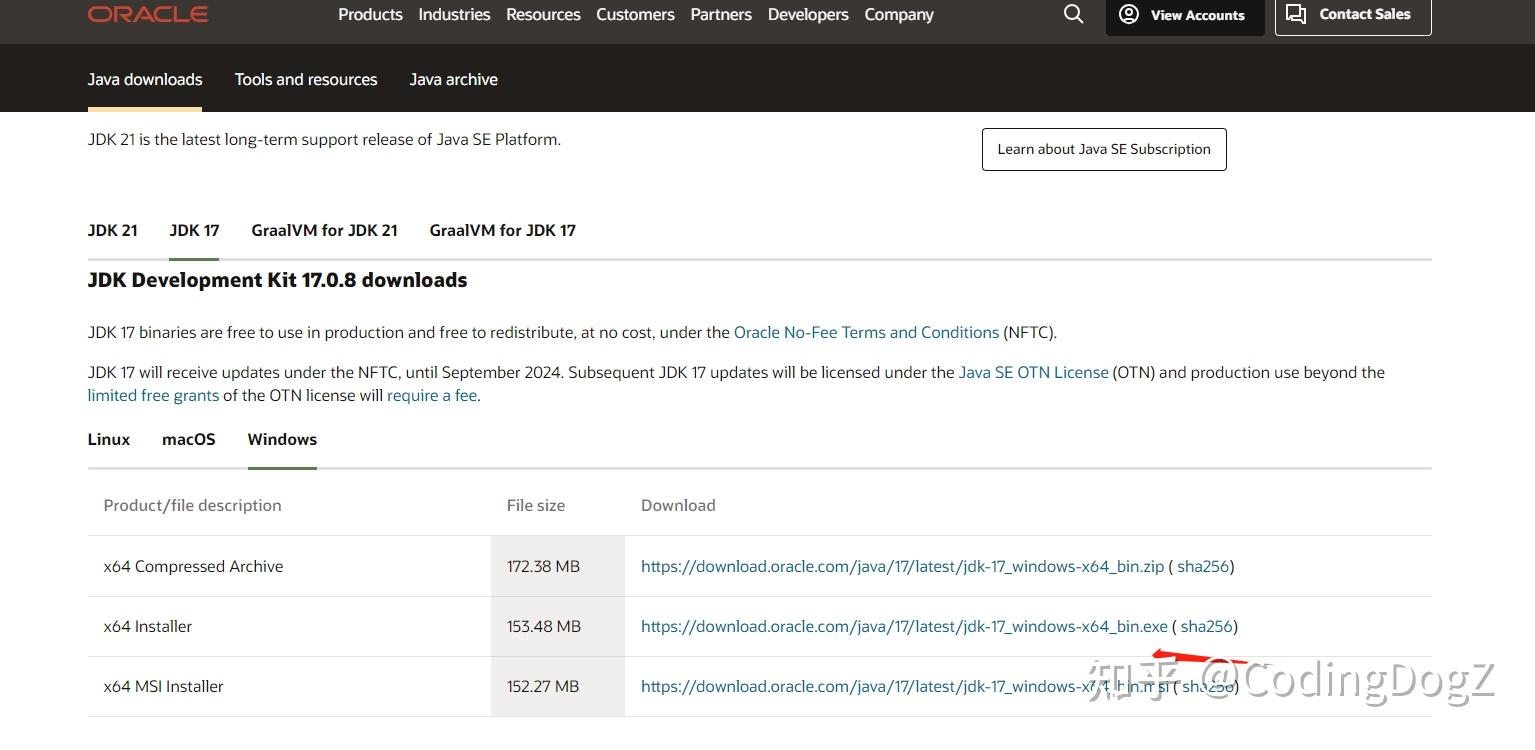Click the limited free grants link
This screenshot has width=1535, height=750.
point(153,396)
